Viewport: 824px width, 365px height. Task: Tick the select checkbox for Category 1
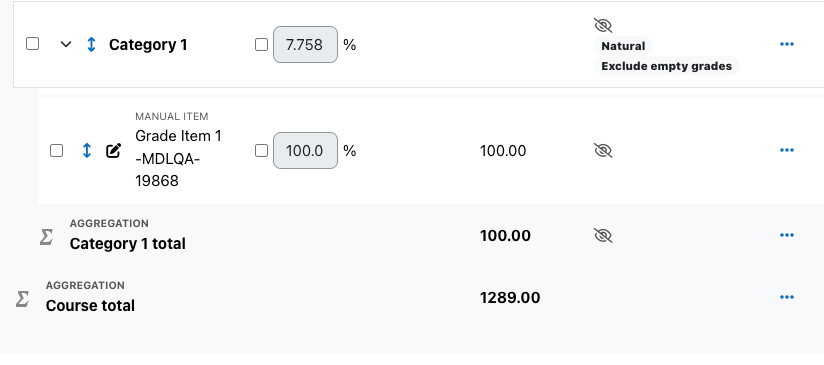pos(33,44)
